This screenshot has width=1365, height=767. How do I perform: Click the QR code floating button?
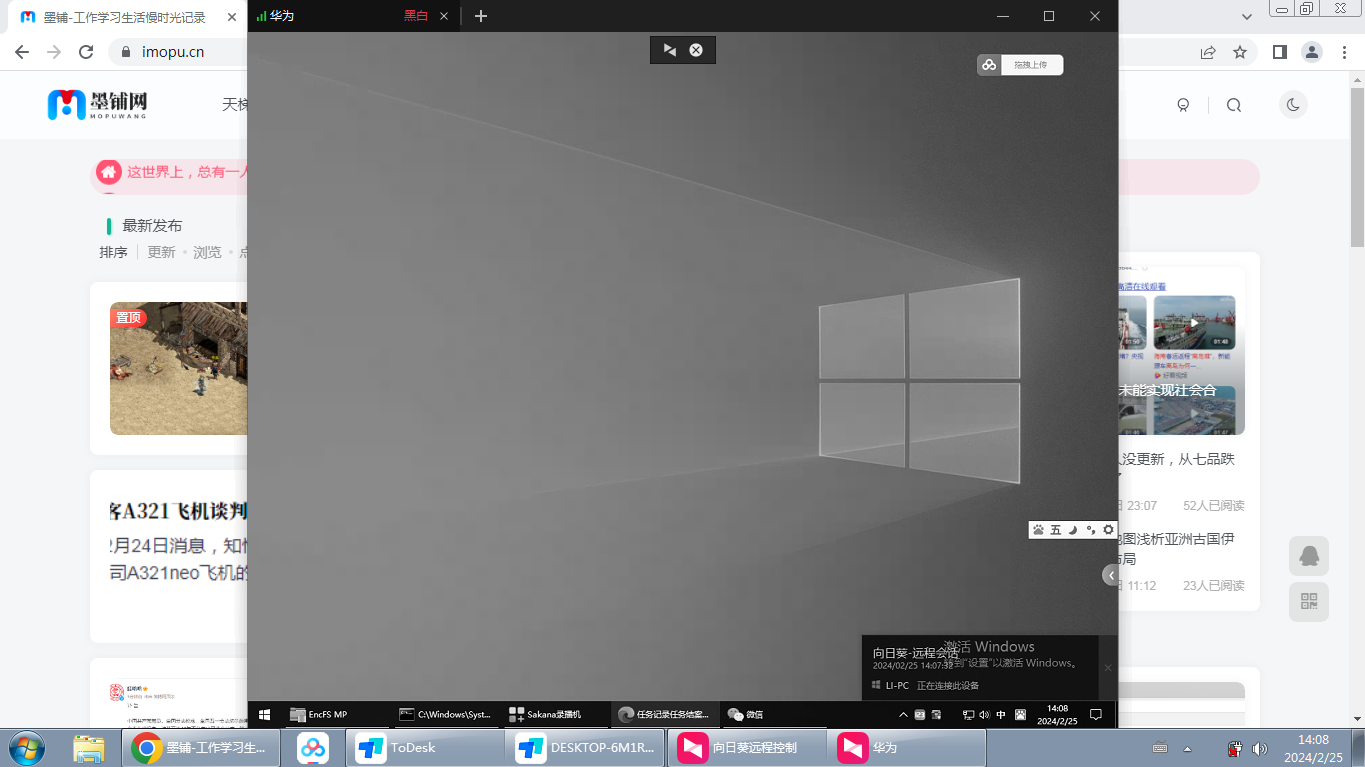point(1309,601)
